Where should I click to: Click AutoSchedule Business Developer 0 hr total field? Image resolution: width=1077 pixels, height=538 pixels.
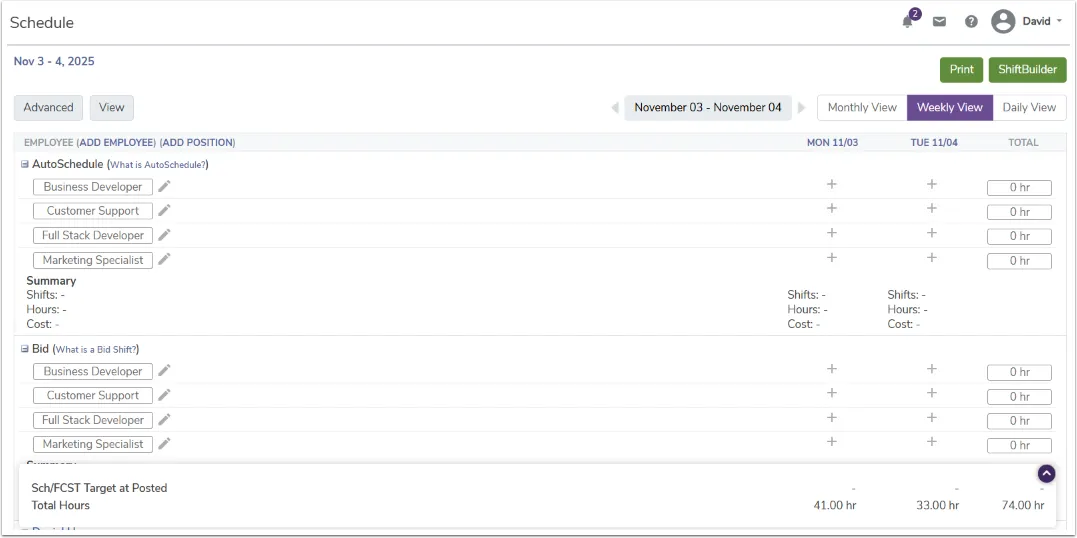[x=1019, y=188]
